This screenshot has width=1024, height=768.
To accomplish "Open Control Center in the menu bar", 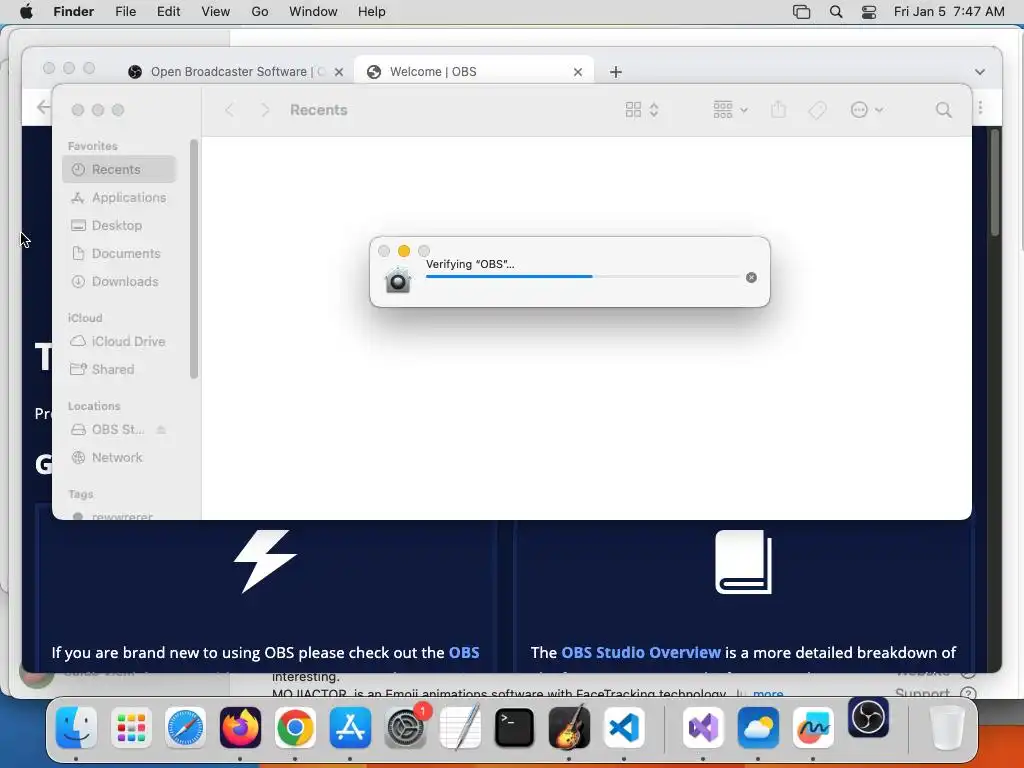I will 869,12.
